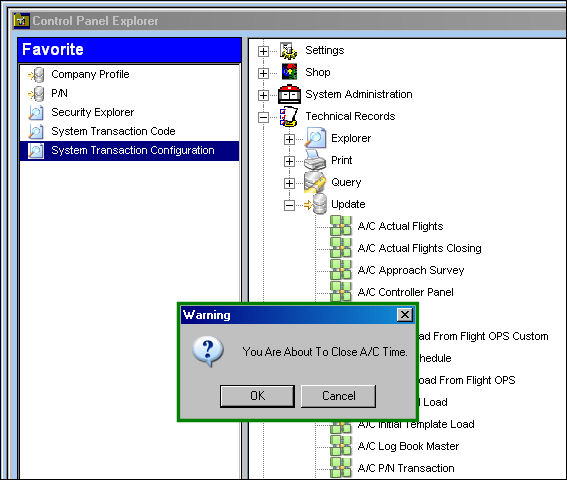Click the question mark icon in Warning dialog

(x=208, y=352)
